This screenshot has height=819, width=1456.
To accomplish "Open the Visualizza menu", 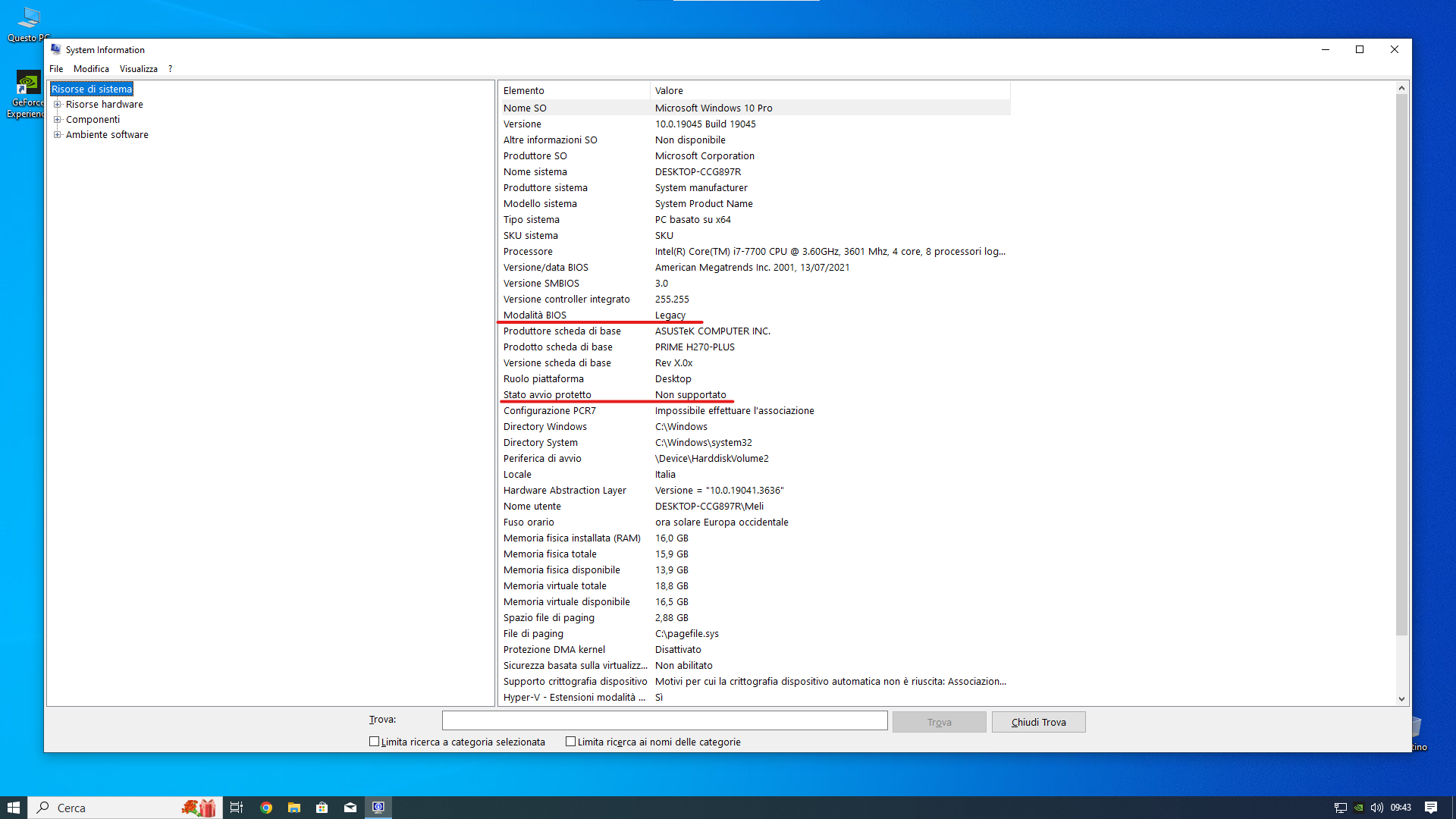I will (x=138, y=68).
